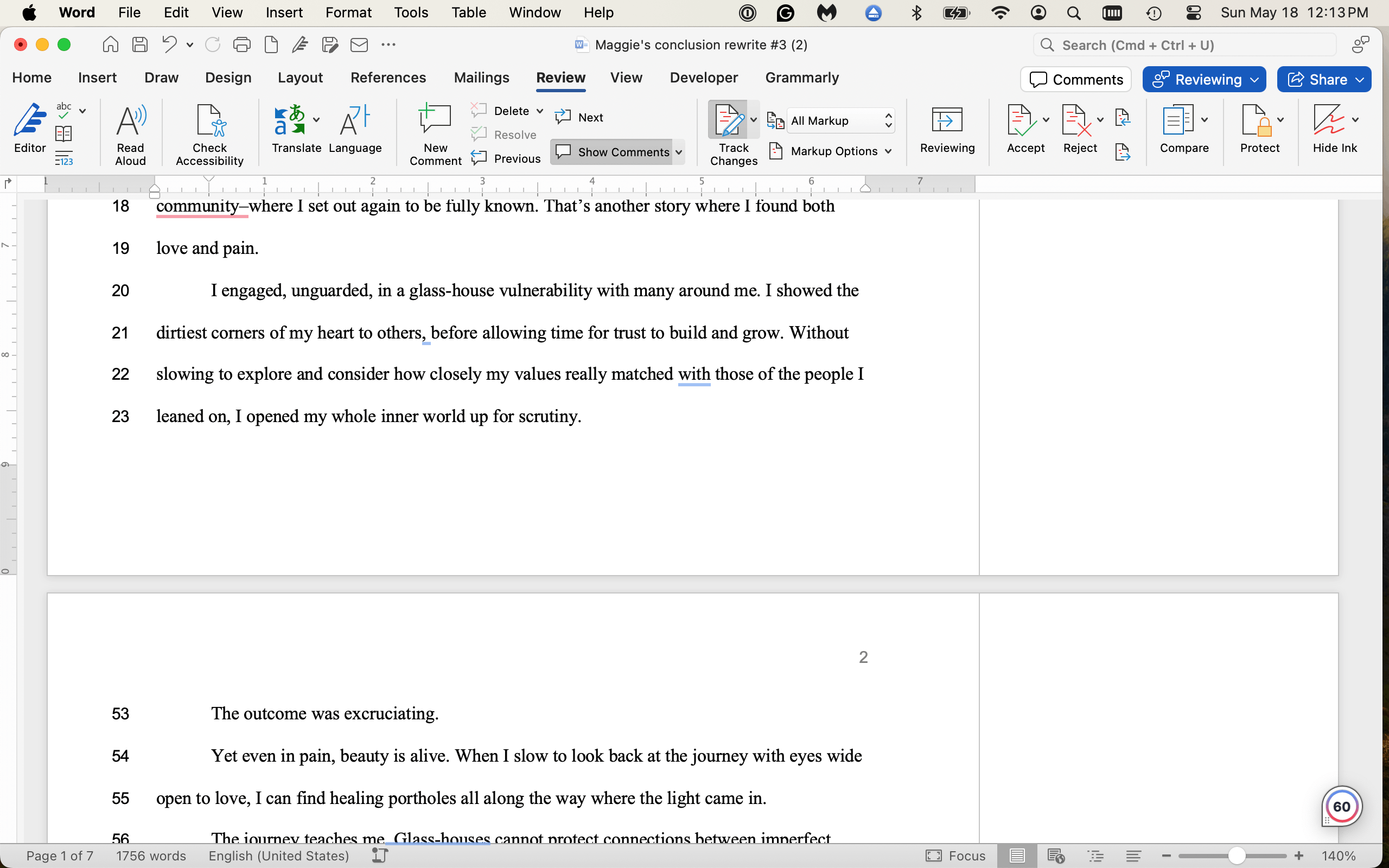Open the Layout ribbon tab

click(x=300, y=78)
